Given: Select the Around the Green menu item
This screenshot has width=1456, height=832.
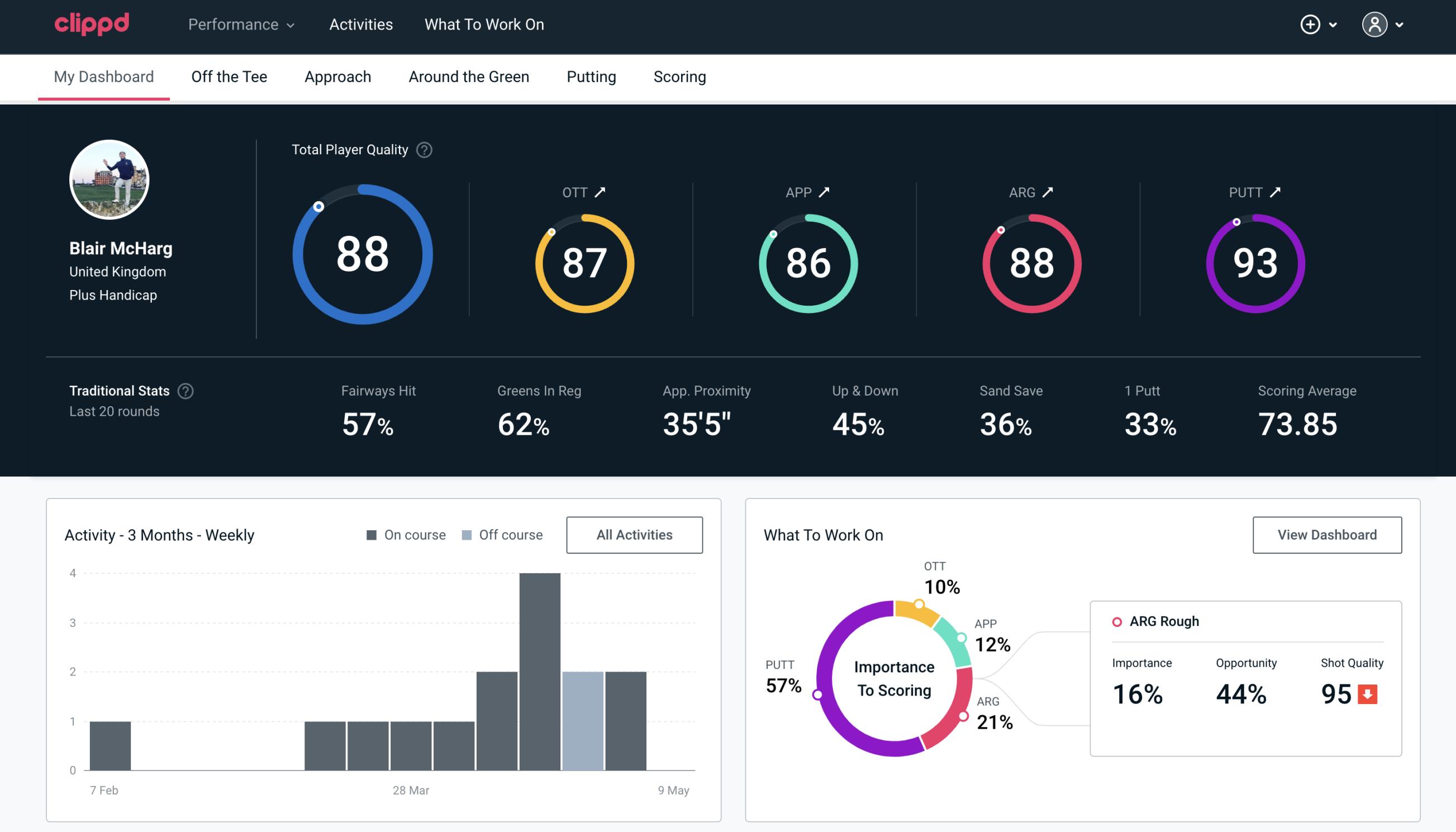Looking at the screenshot, I should (x=468, y=76).
